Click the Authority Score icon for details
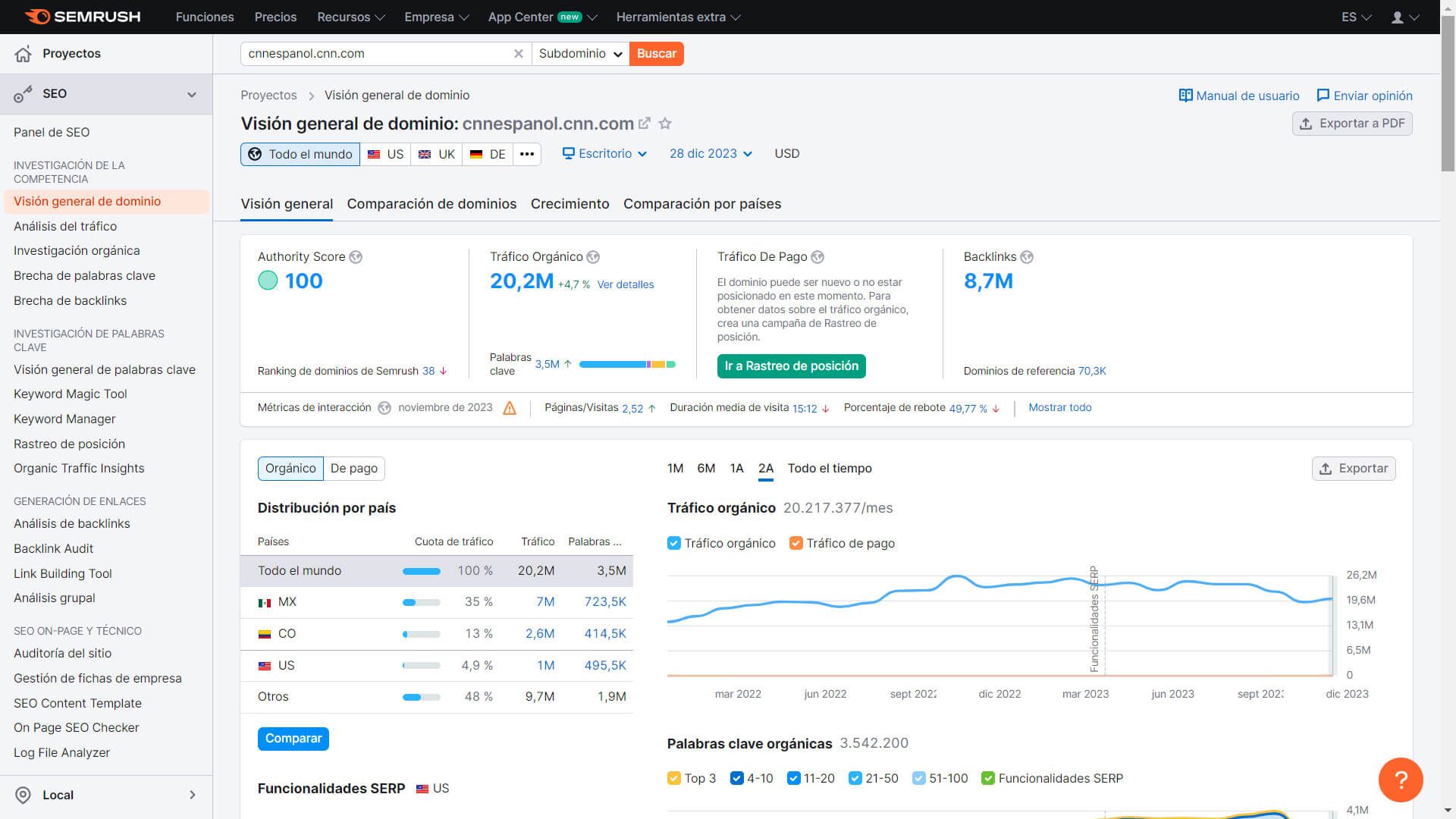Viewport: 1456px width, 819px height. click(x=356, y=257)
